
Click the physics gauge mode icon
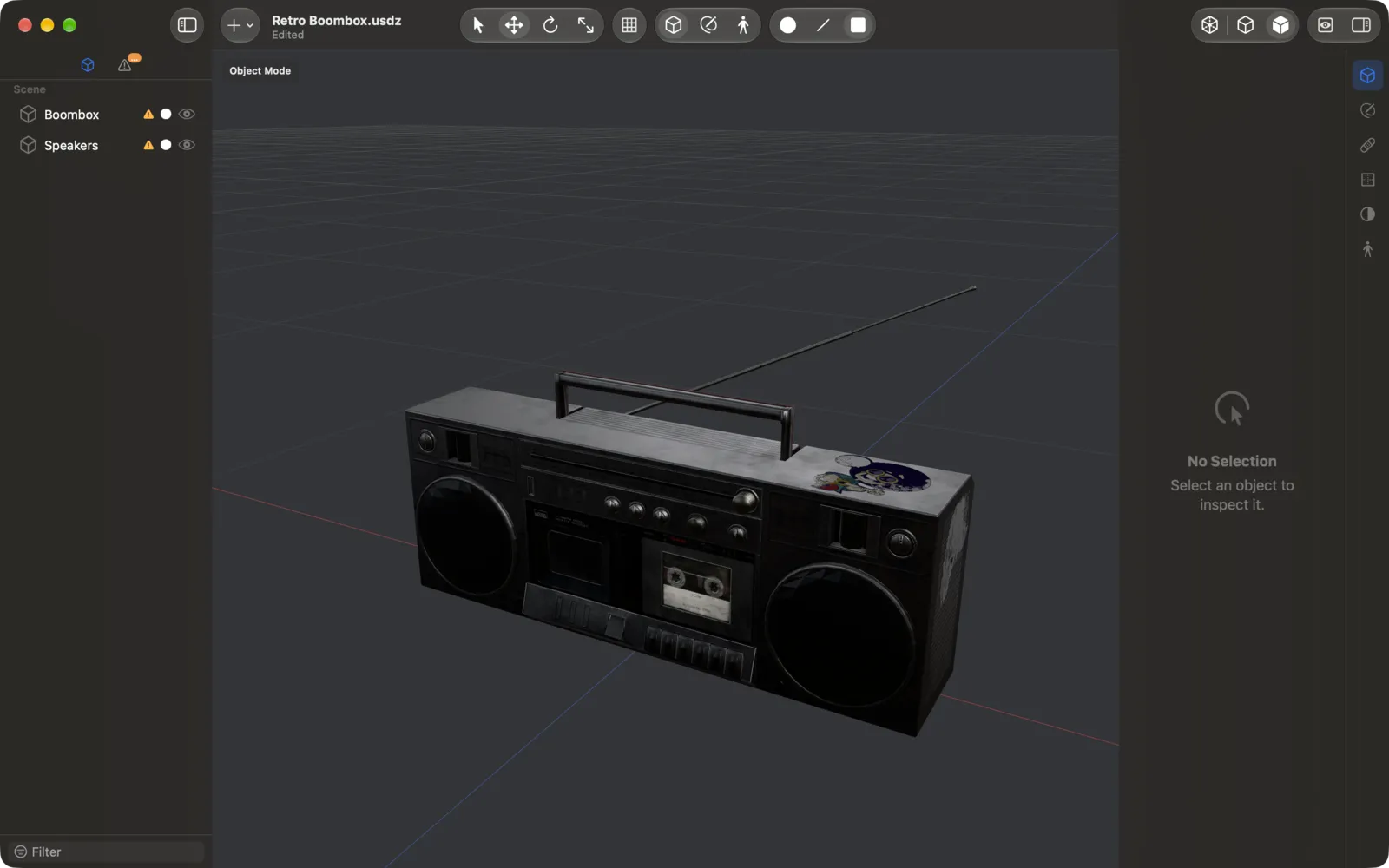click(708, 25)
